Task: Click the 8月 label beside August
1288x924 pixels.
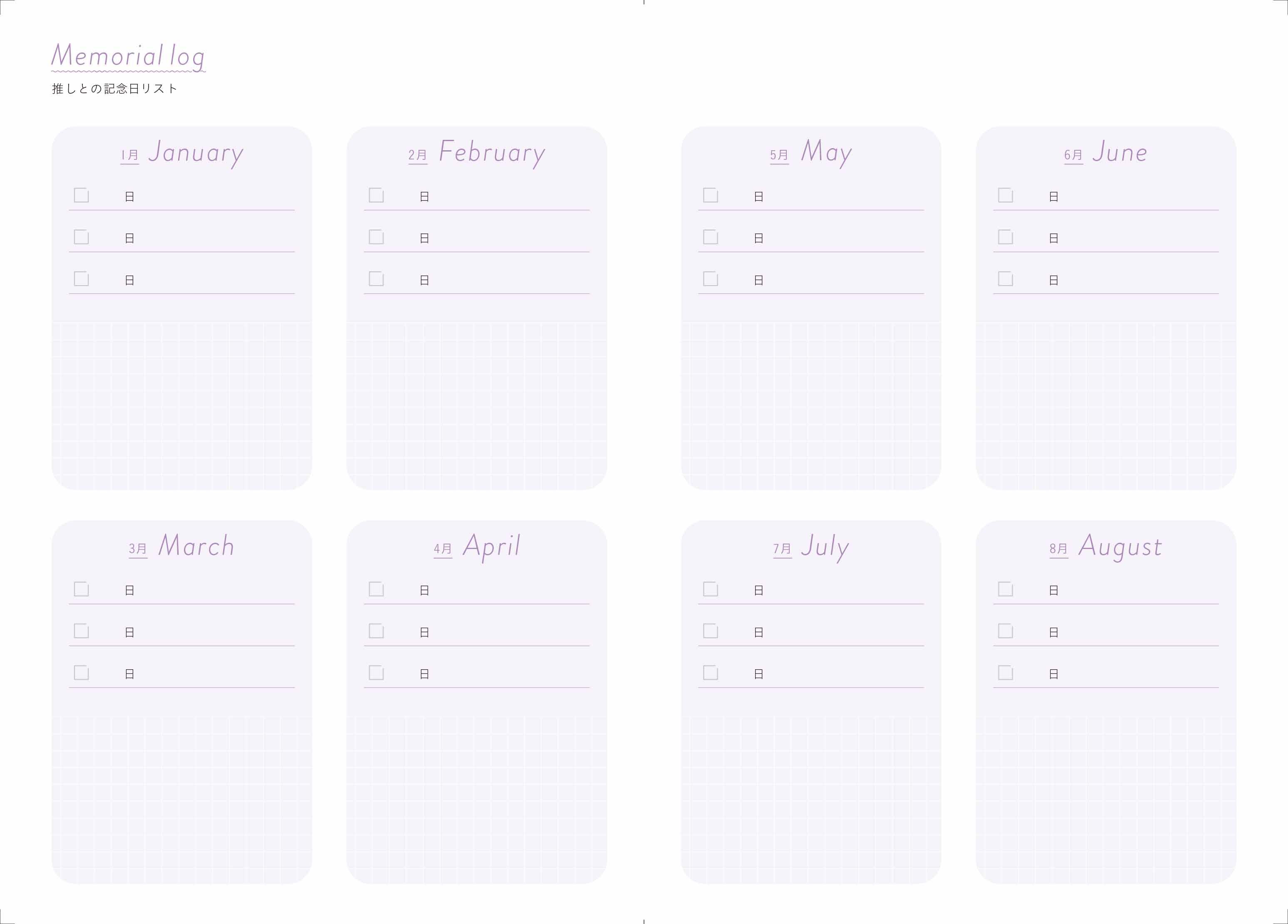Action: pyautogui.click(x=1059, y=549)
